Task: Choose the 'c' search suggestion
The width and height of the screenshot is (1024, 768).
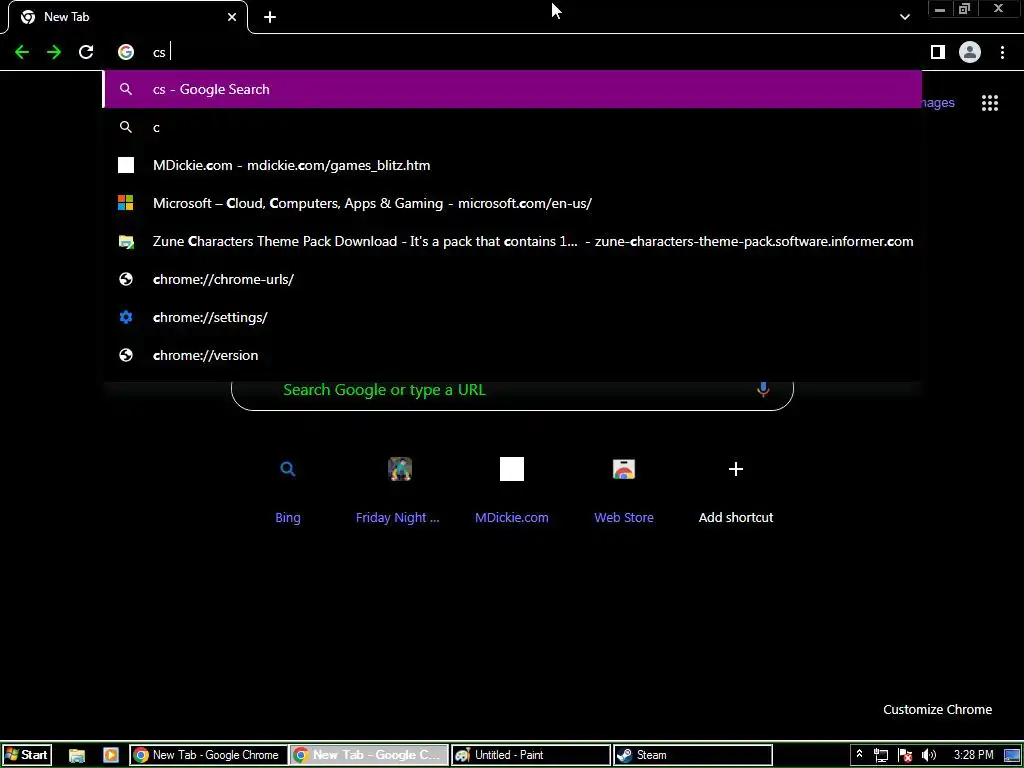Action: (513, 127)
